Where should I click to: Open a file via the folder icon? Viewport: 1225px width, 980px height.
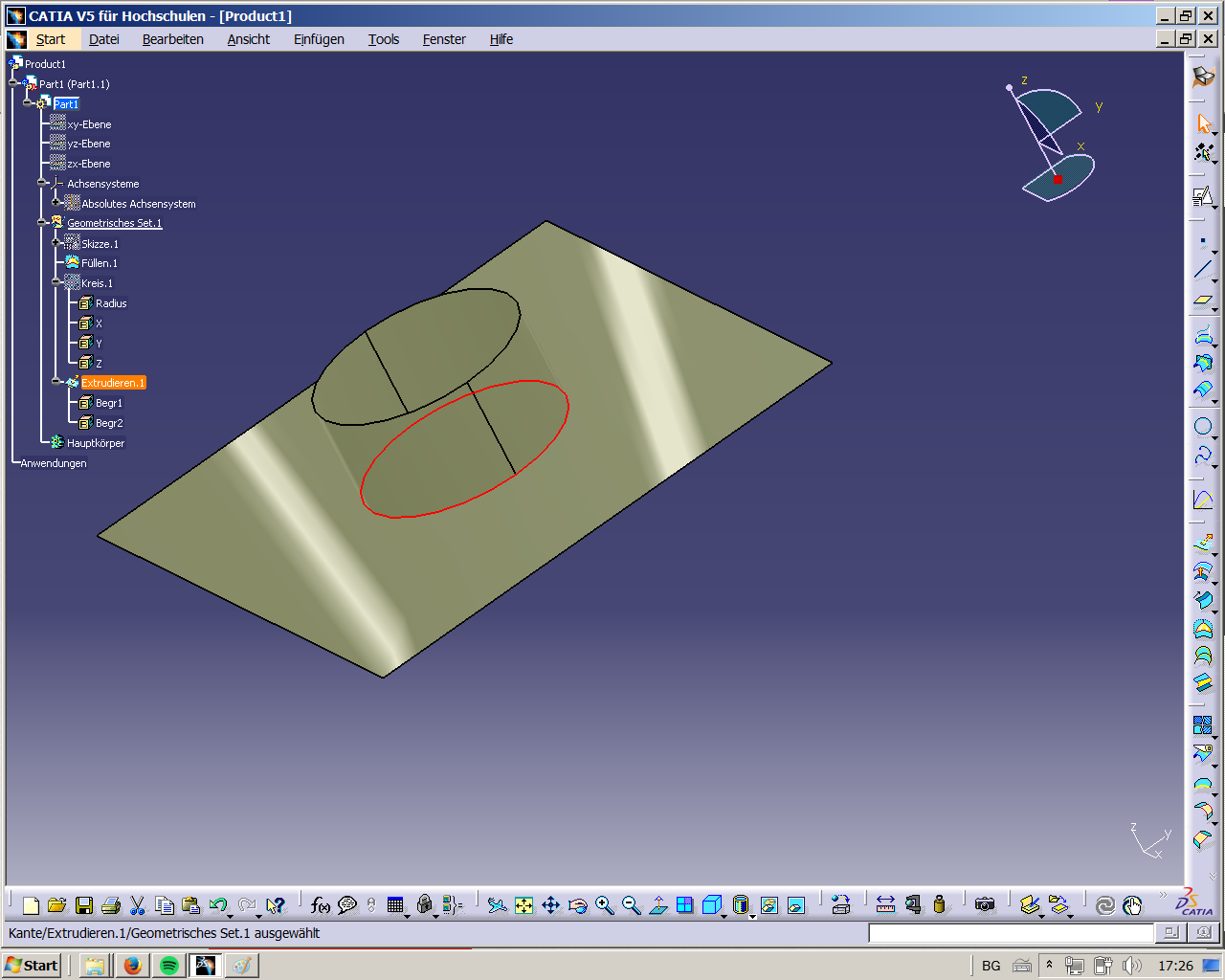(x=56, y=905)
